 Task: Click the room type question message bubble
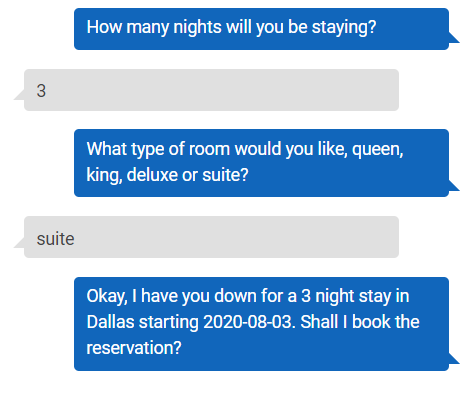coord(261,163)
